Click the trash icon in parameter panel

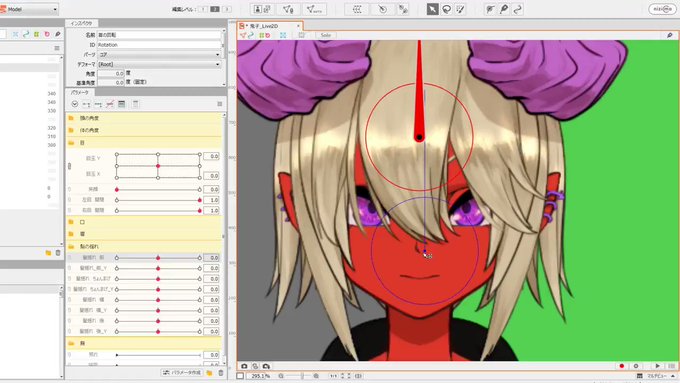[x=221, y=373]
